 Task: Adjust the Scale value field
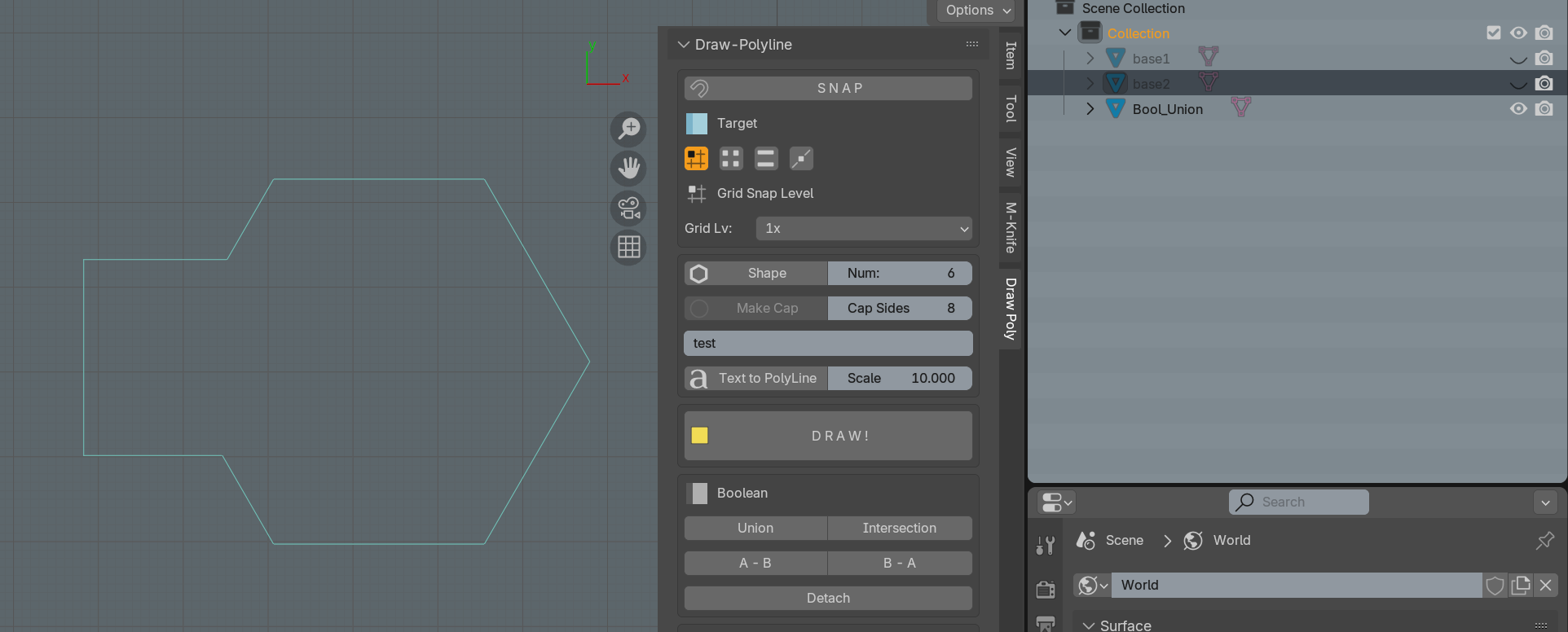[x=900, y=378]
